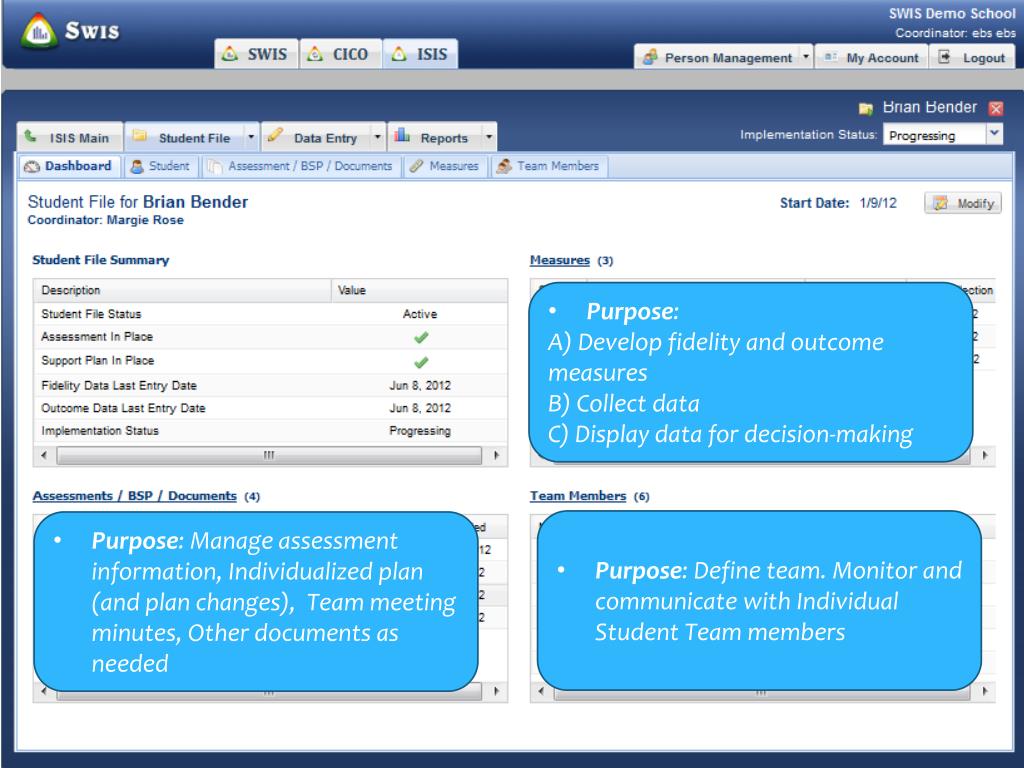Open the Implementation Status combo box
The image size is (1024, 768).
tap(942, 135)
